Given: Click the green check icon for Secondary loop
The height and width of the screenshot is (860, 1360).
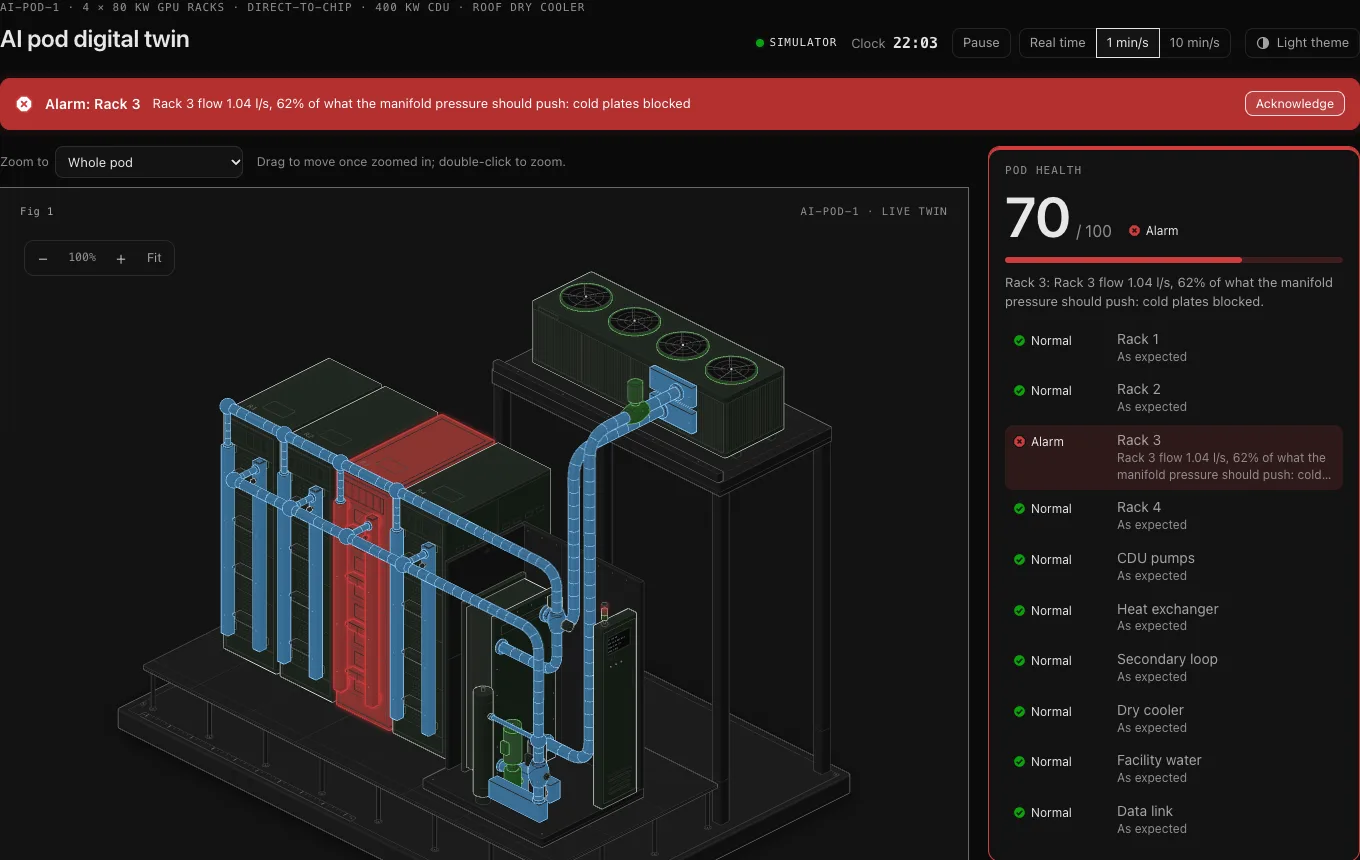Looking at the screenshot, I should point(1019,661).
